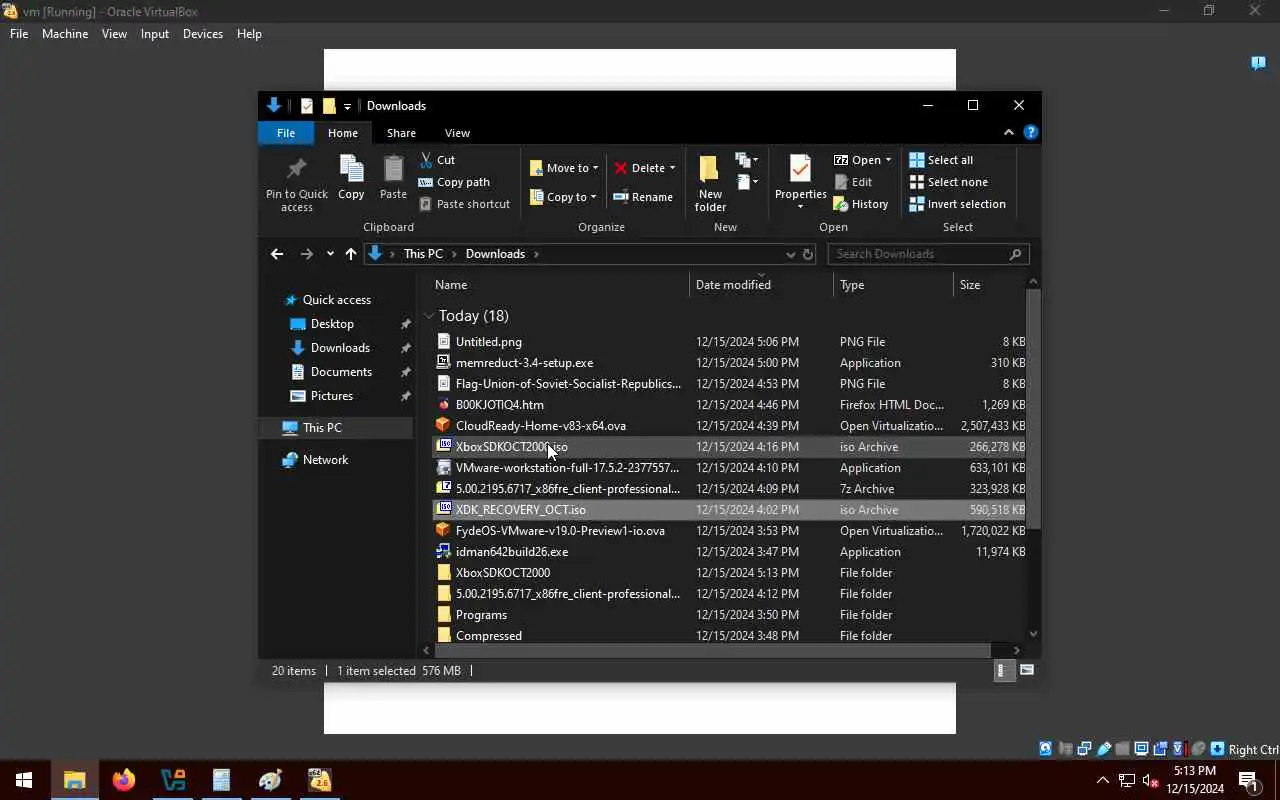Viewport: 1280px width, 800px height.
Task: Select Documents in navigation pane
Action: click(x=341, y=372)
